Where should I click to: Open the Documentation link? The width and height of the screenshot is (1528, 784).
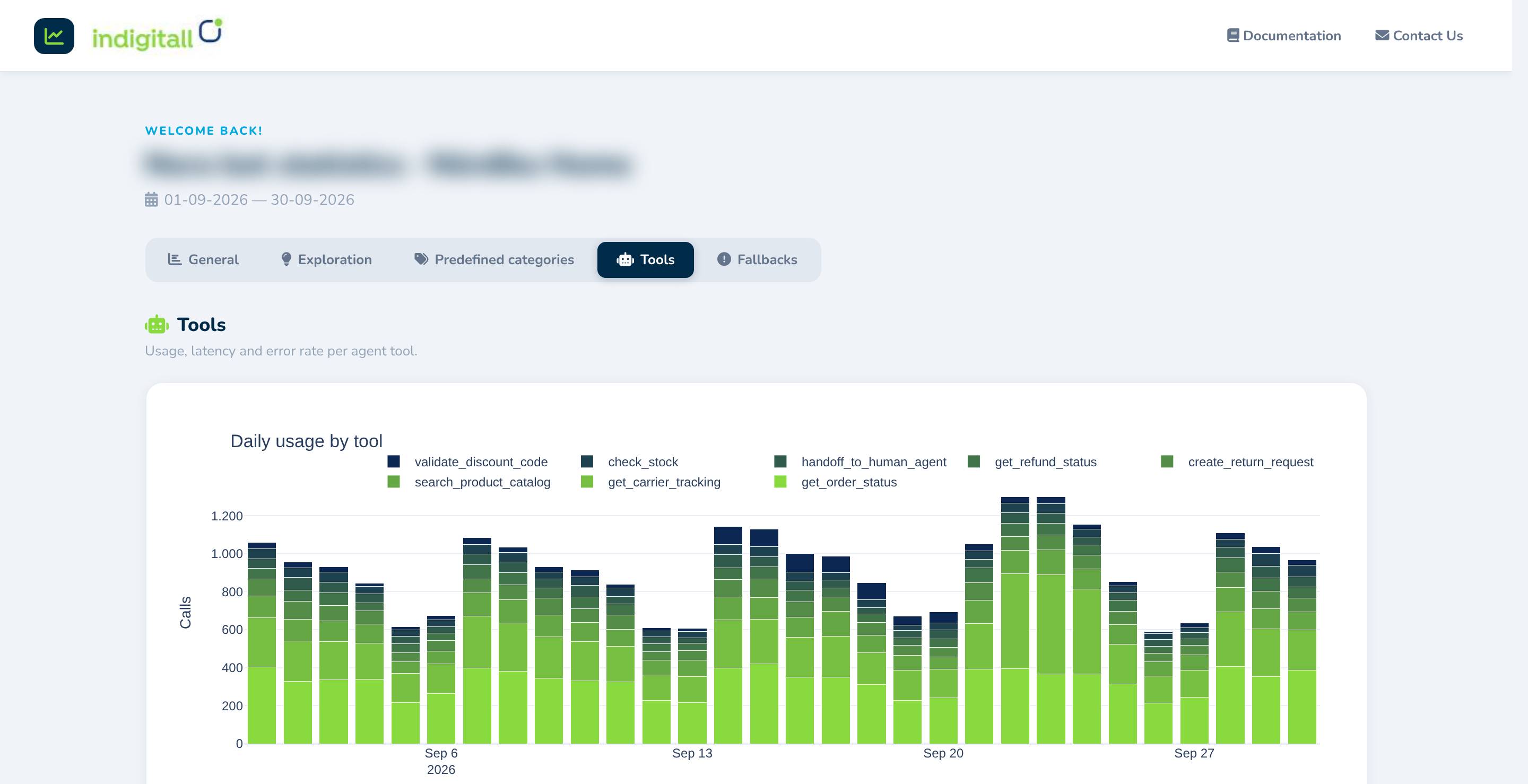point(1283,36)
